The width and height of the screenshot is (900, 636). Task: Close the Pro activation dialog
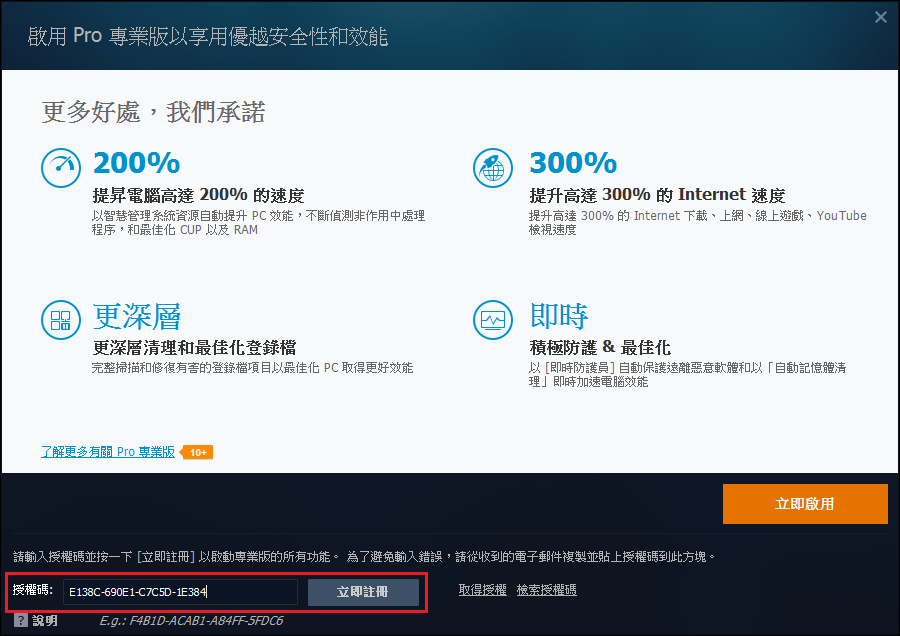tap(881, 17)
